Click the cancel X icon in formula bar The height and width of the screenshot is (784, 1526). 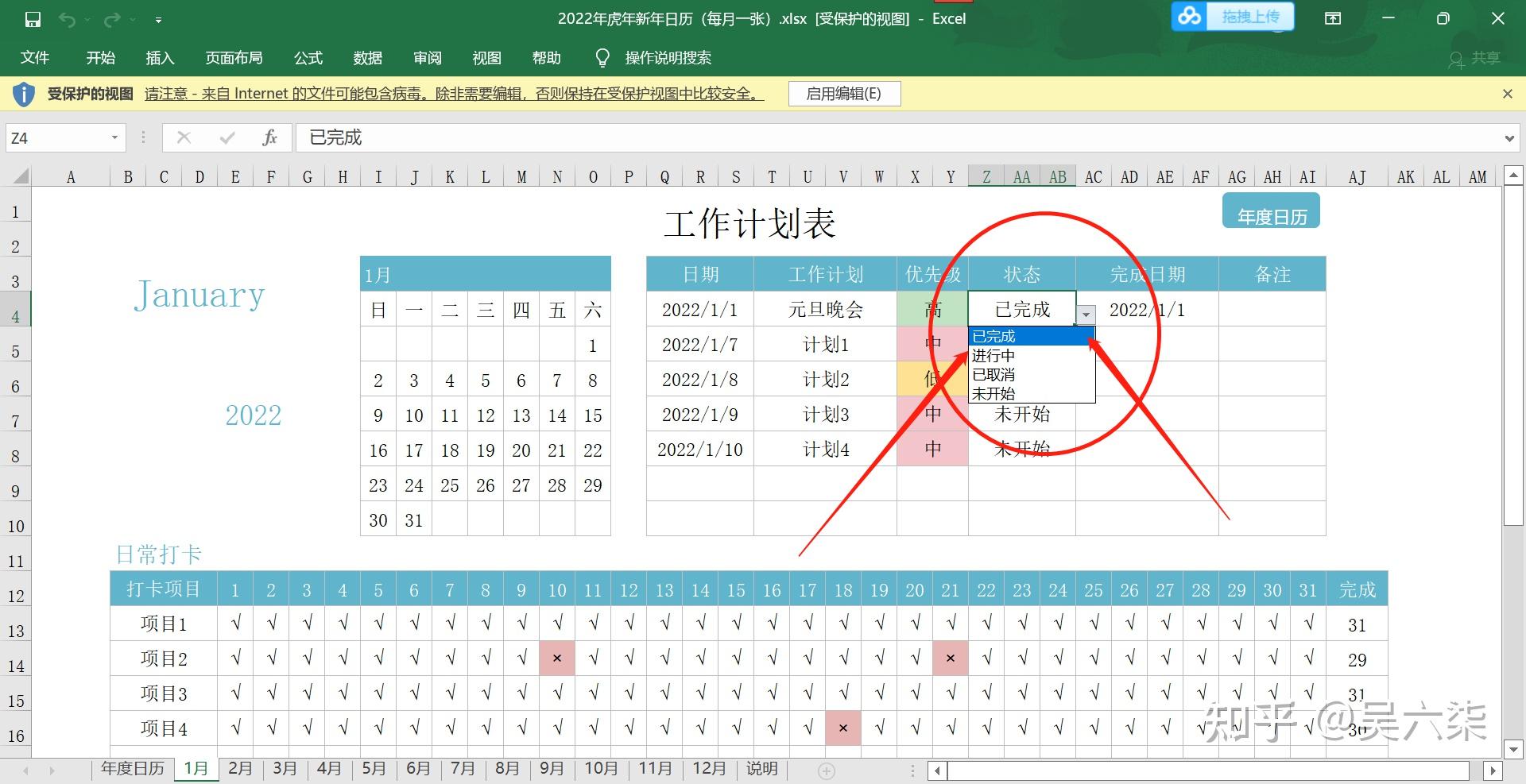184,137
